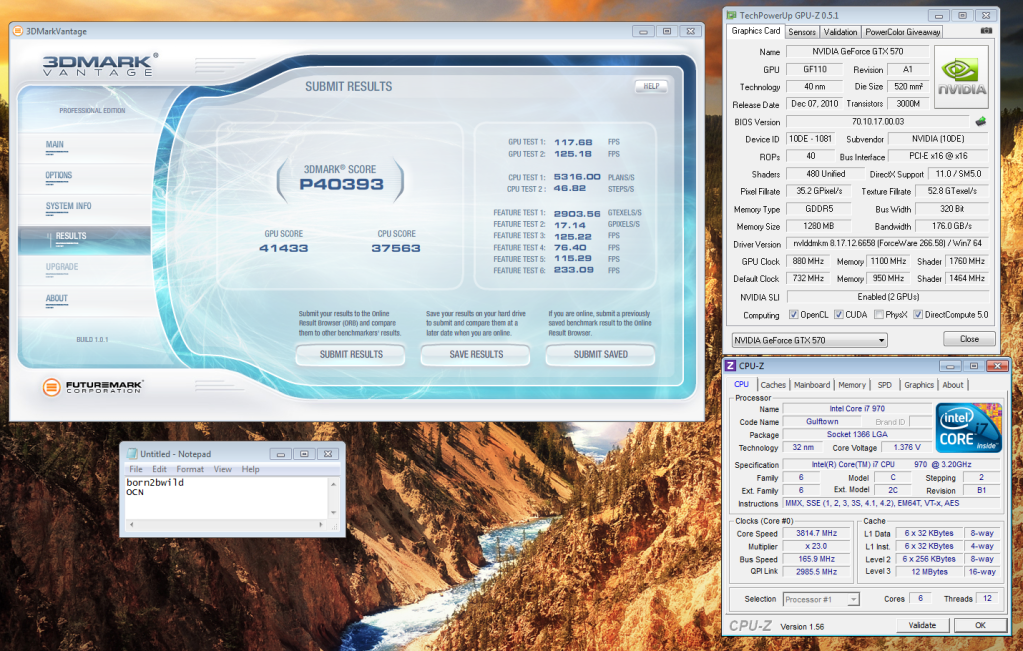Open Upgrade in the 3DMark sidebar
Screen dimensions: 1023x651
point(62,267)
